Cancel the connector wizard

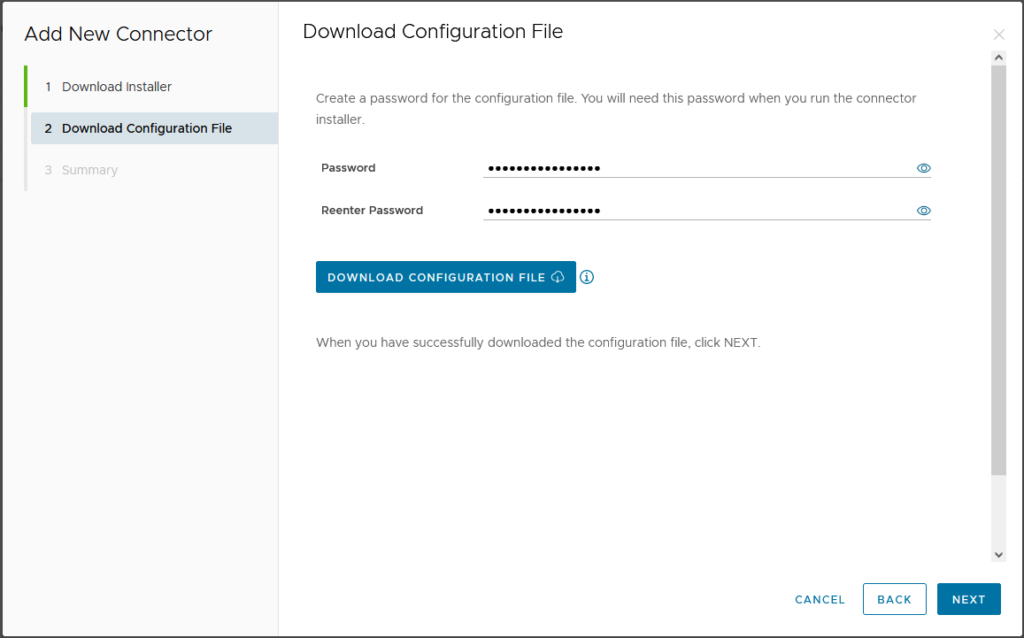coord(819,599)
